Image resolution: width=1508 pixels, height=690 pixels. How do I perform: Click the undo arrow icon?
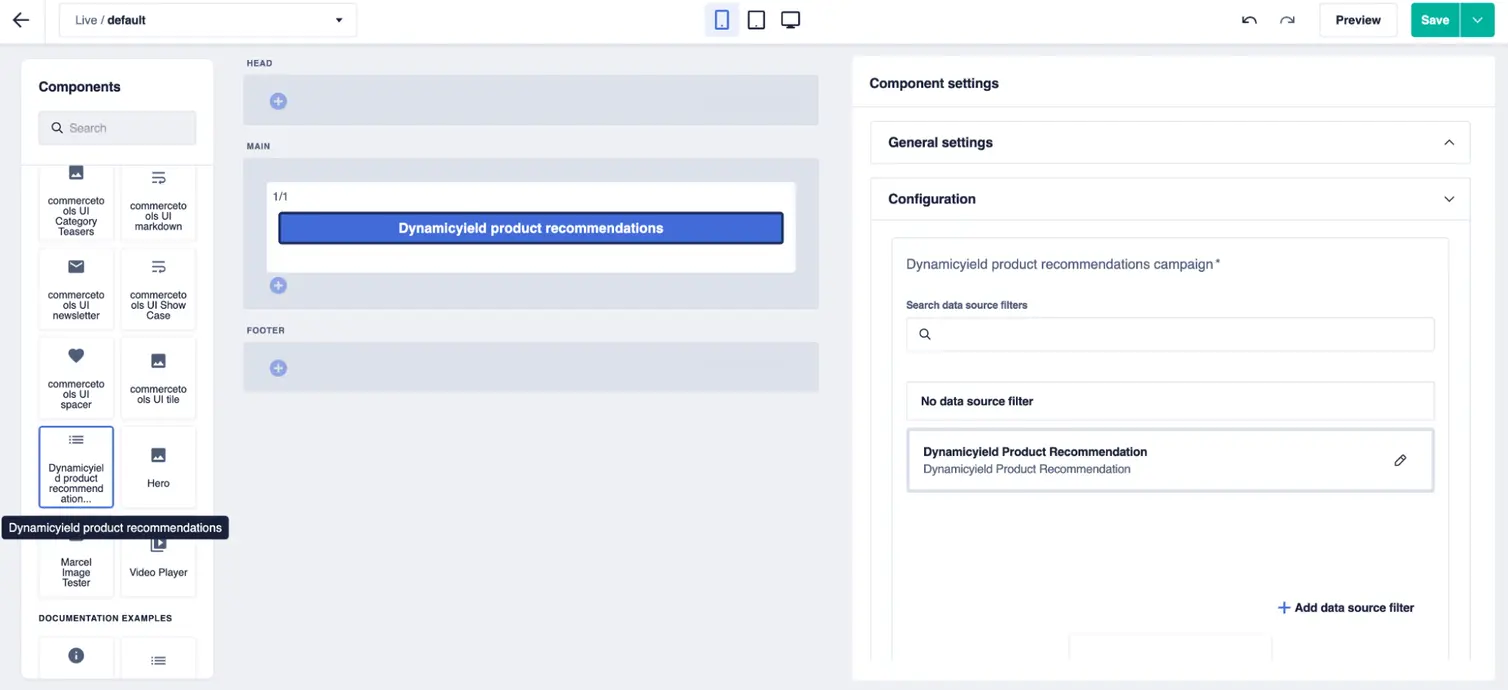click(x=1247, y=19)
